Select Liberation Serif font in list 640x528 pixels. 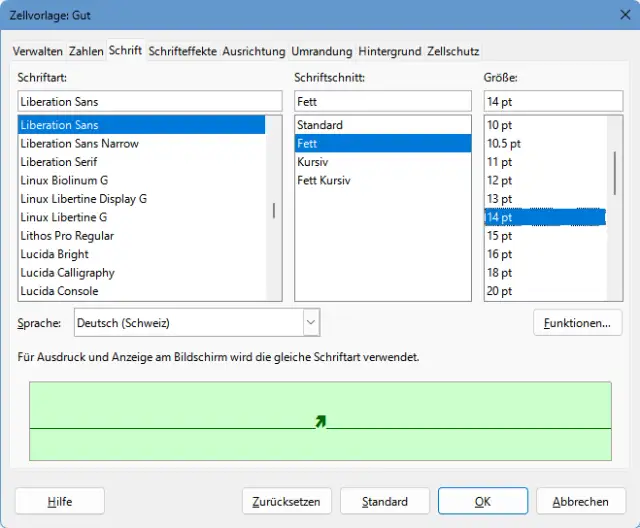point(60,162)
